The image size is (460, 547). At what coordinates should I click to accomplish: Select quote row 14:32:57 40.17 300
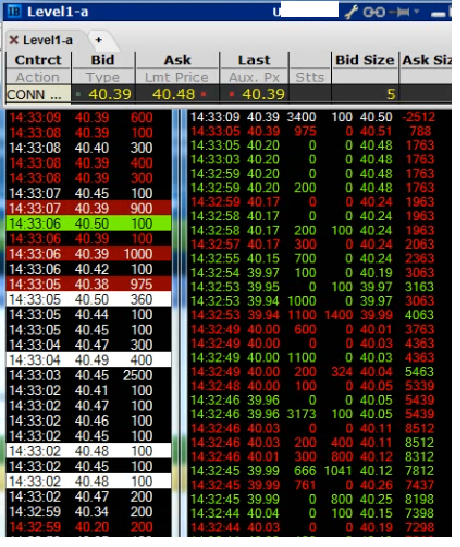click(312, 244)
